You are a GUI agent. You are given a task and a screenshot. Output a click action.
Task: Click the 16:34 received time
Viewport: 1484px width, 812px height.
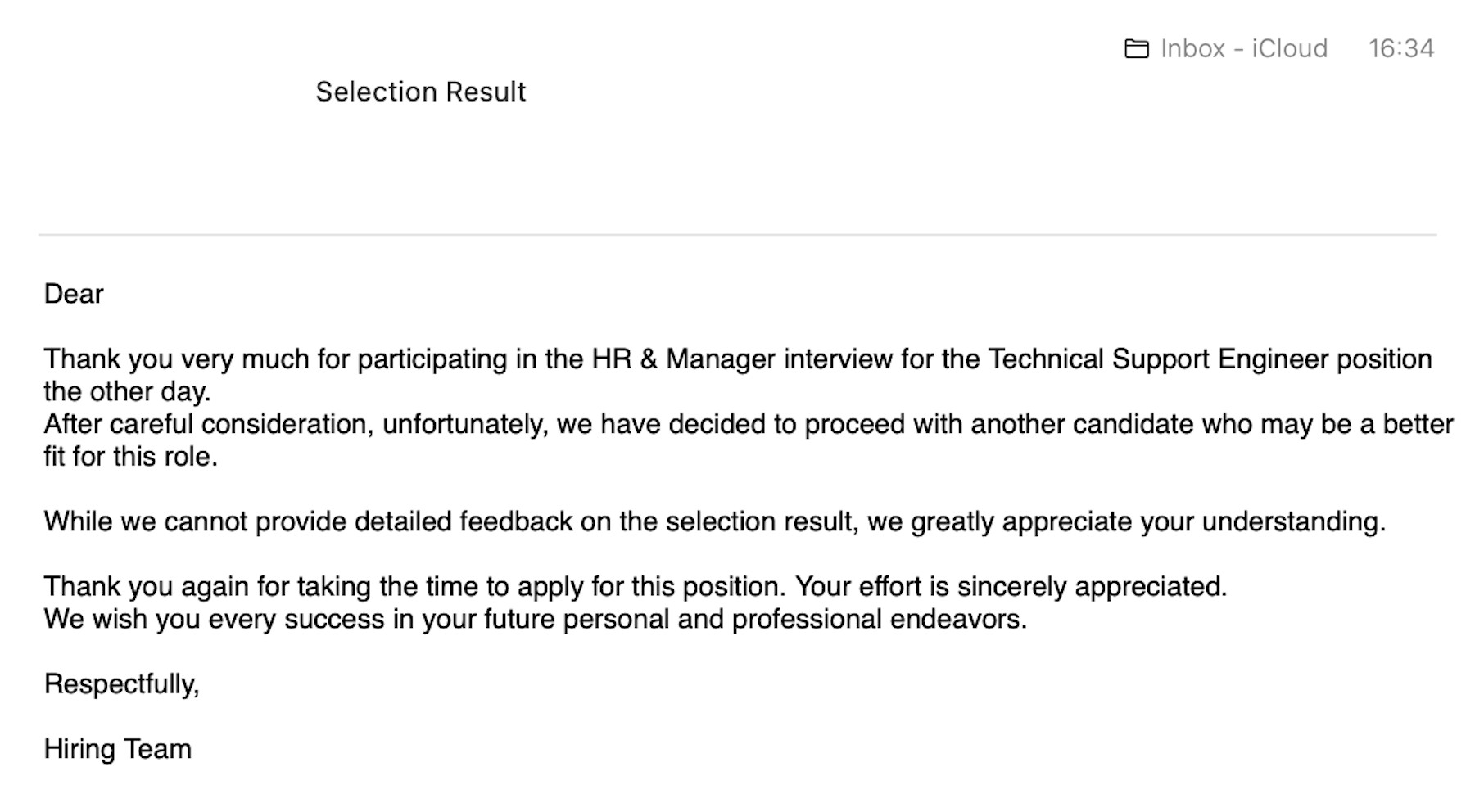1400,49
